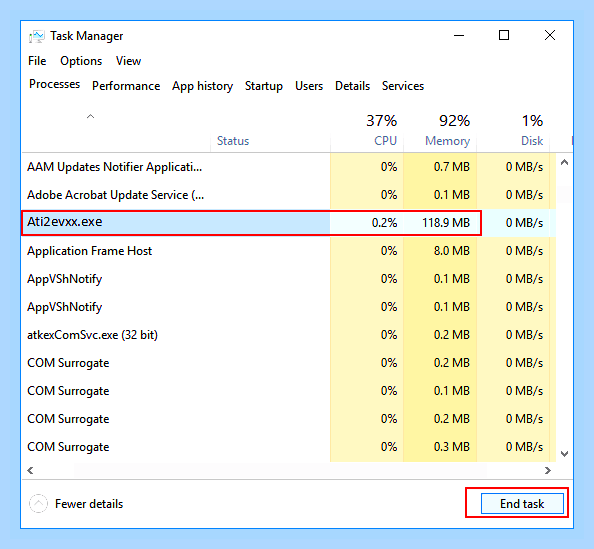Sort by the 1% Disk column header
The image size is (594, 549).
coord(513,131)
